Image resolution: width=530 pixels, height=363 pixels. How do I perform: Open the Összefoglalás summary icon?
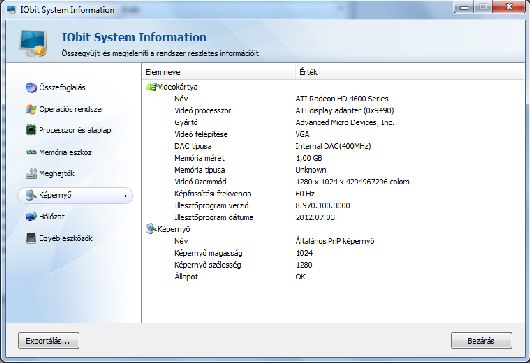coord(31,88)
